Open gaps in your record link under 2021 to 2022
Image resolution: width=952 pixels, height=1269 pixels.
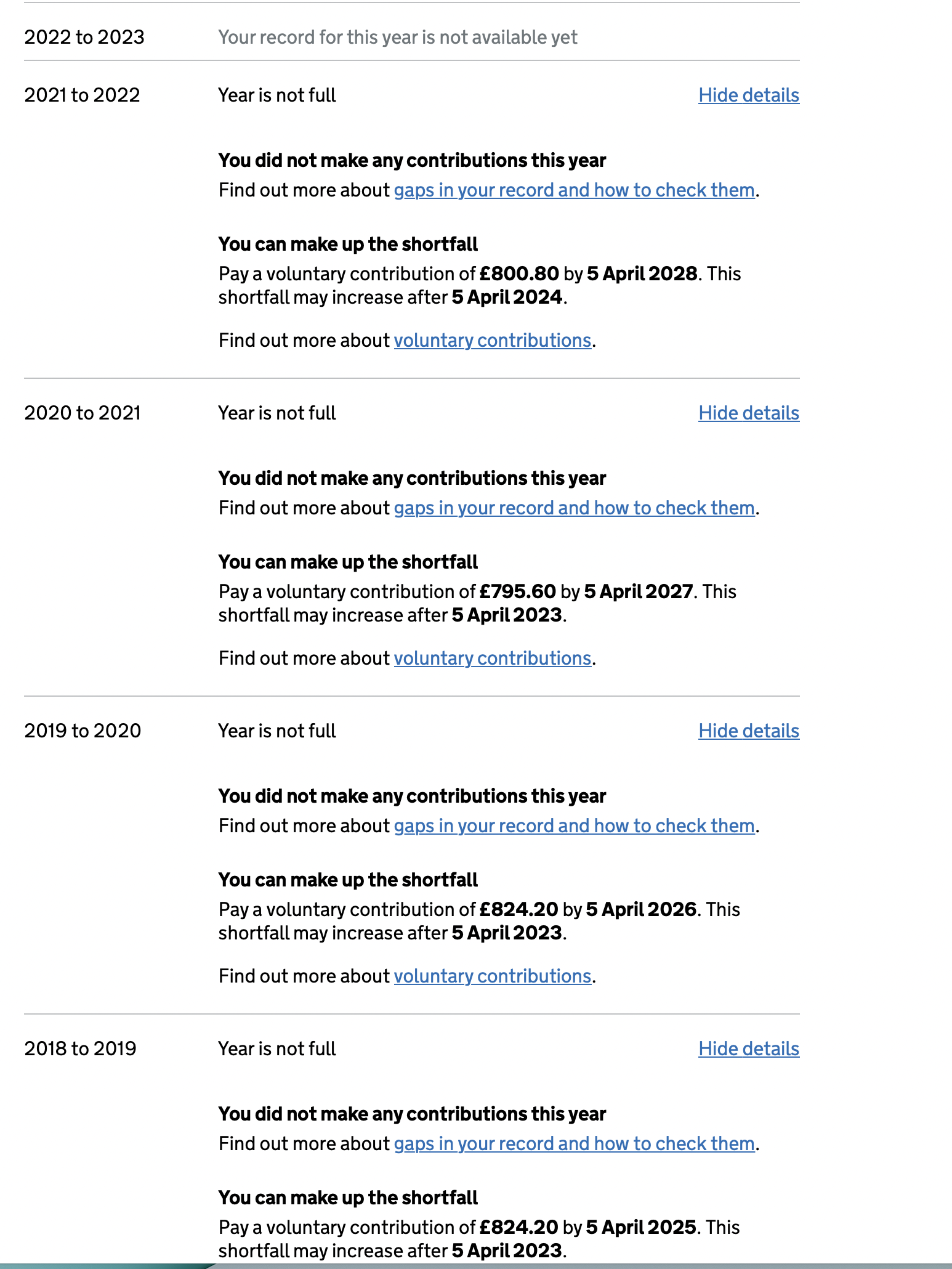574,190
